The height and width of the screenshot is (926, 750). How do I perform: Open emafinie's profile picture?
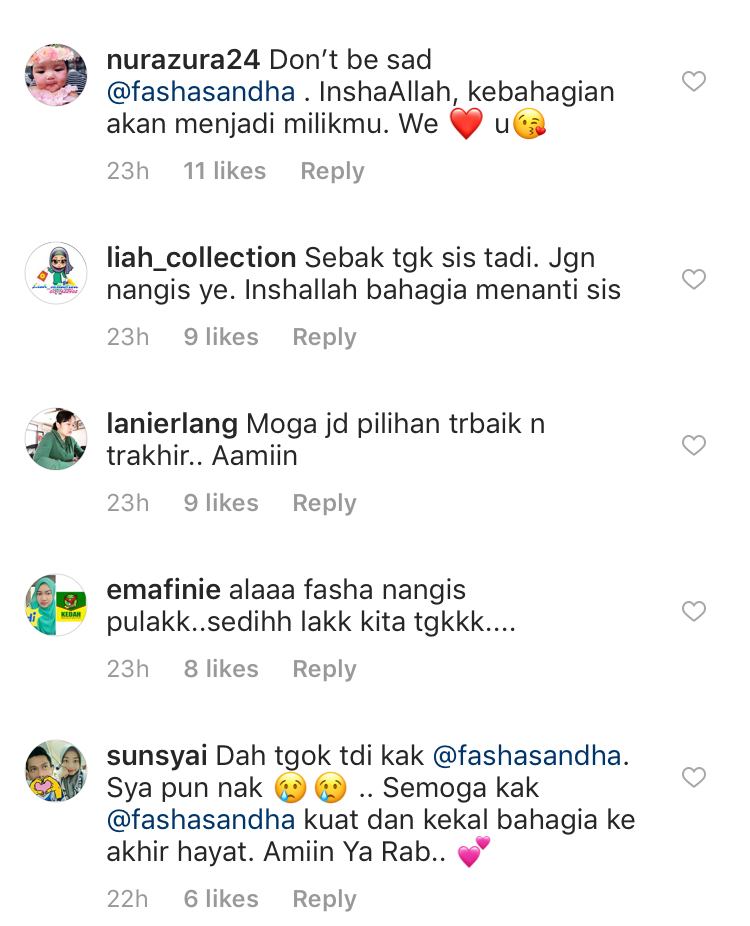[56, 604]
